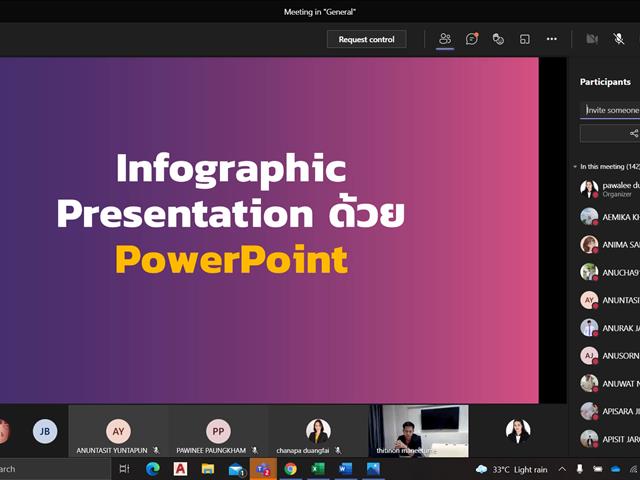640x480 pixels.
Task: Open the Mail app on taskbar
Action: tap(236, 469)
